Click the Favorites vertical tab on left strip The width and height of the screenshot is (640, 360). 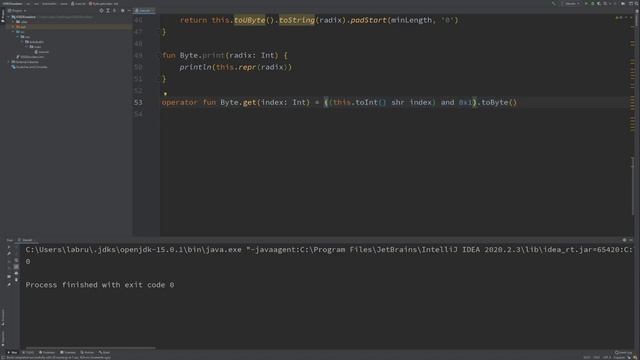point(3,338)
